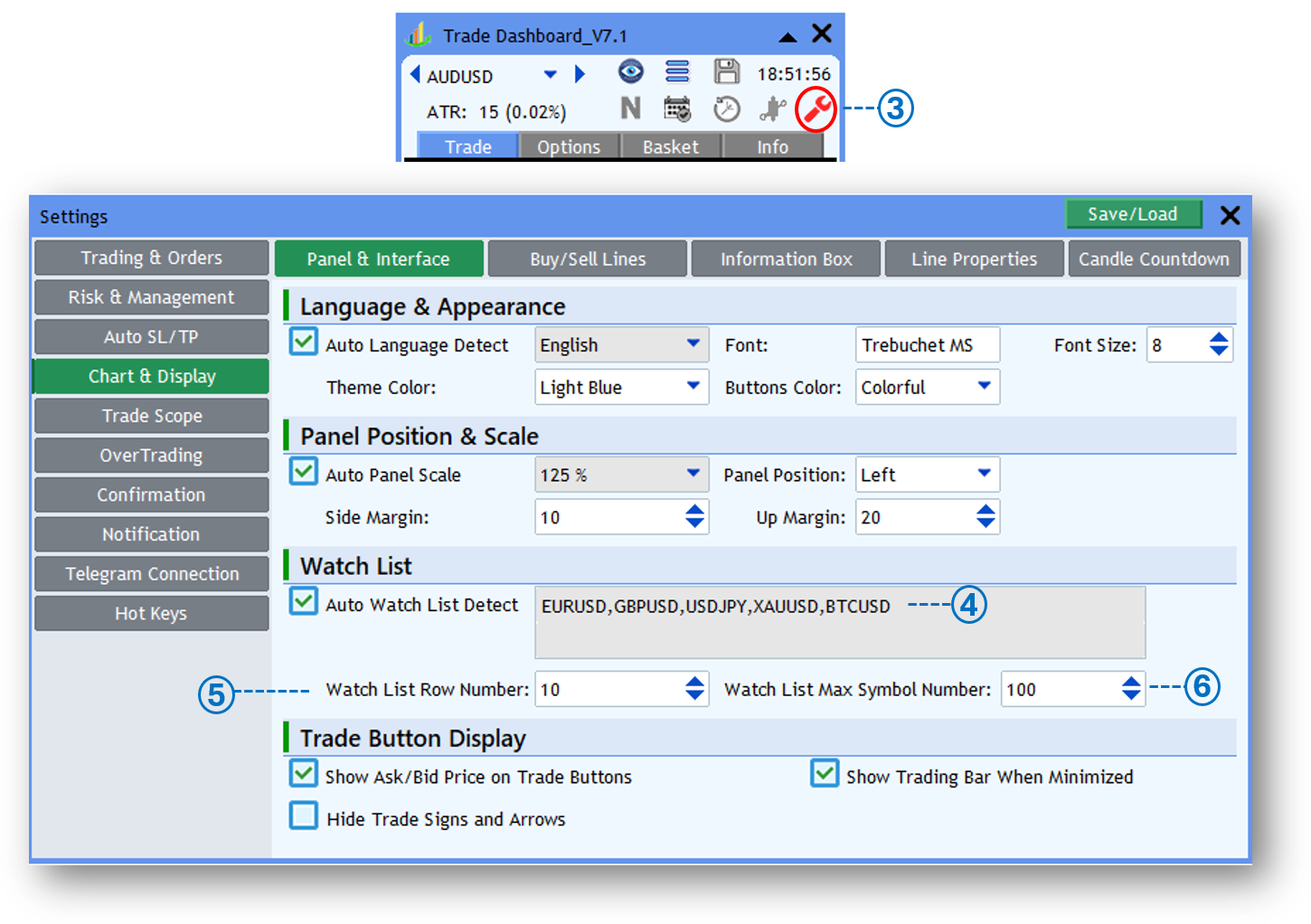Click the Save/Load button
This screenshot has height=924, width=1311.
pos(1133,214)
